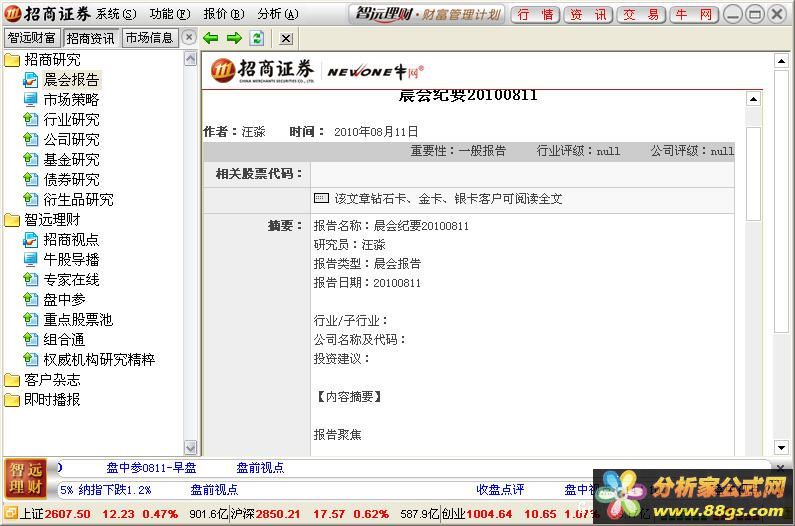Click the 智远理财 logo at bottom left
Image resolution: width=795 pixels, height=526 pixels.
point(25,478)
